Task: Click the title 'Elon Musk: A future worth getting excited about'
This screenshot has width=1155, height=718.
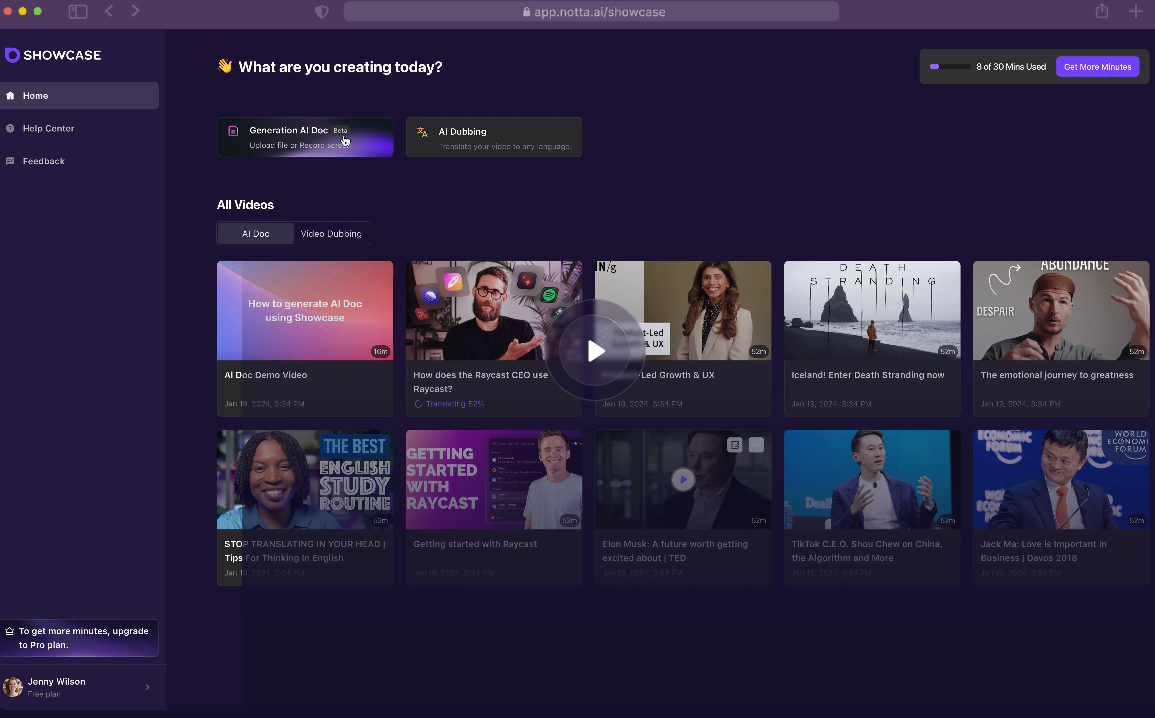Action: point(675,551)
